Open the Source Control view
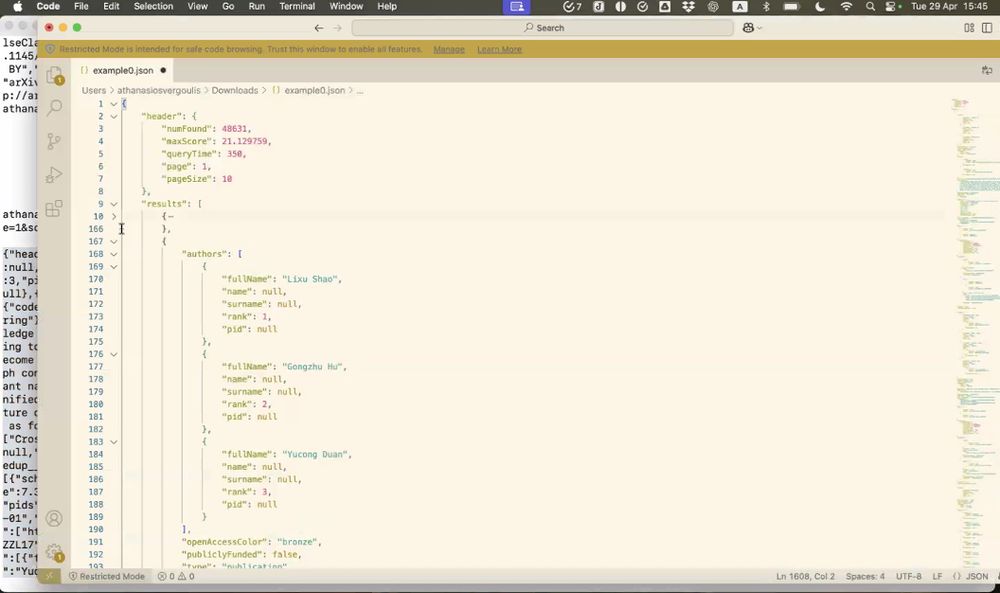1000x593 pixels. pyautogui.click(x=54, y=141)
